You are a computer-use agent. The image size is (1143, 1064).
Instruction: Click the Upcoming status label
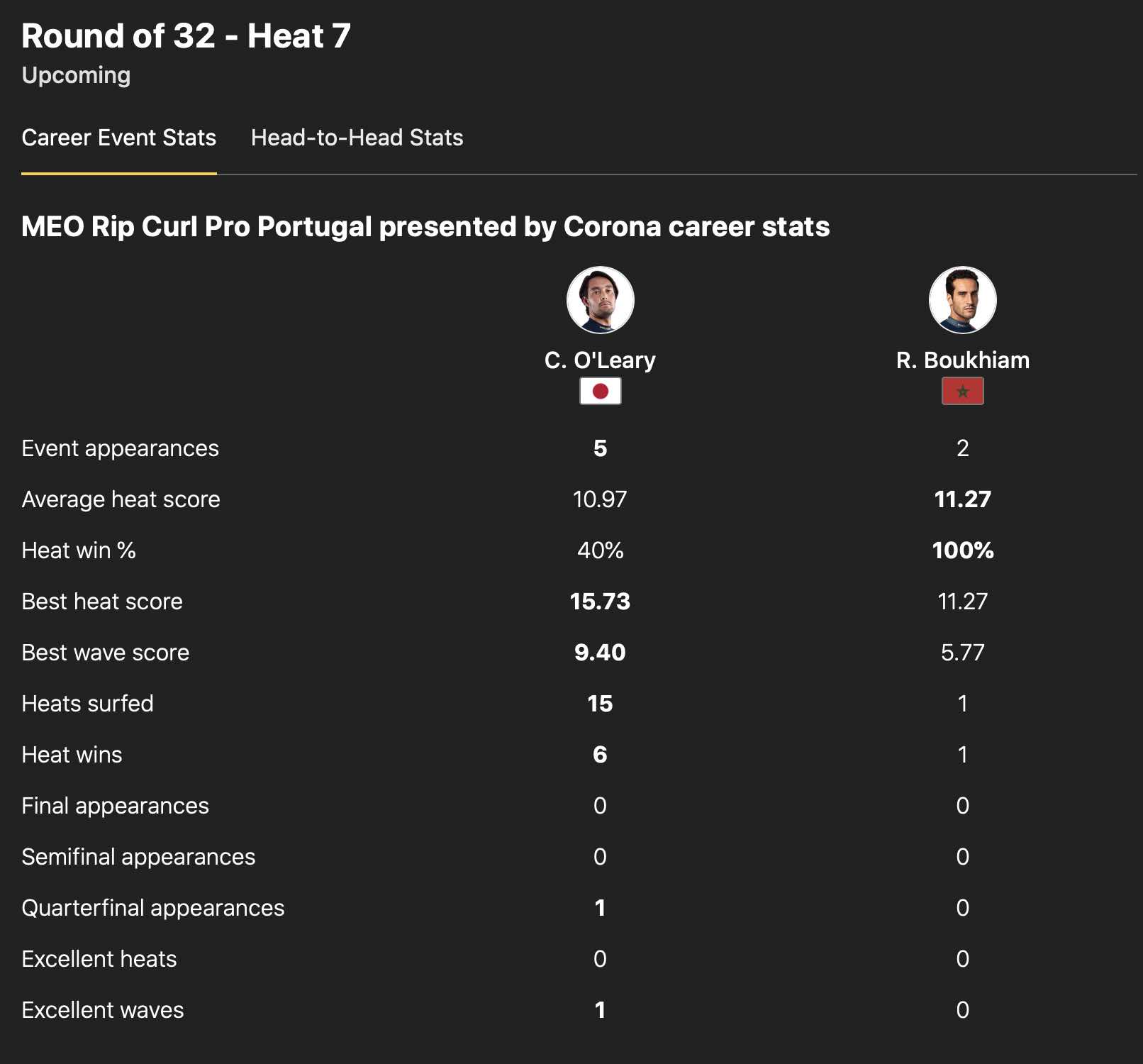(76, 75)
